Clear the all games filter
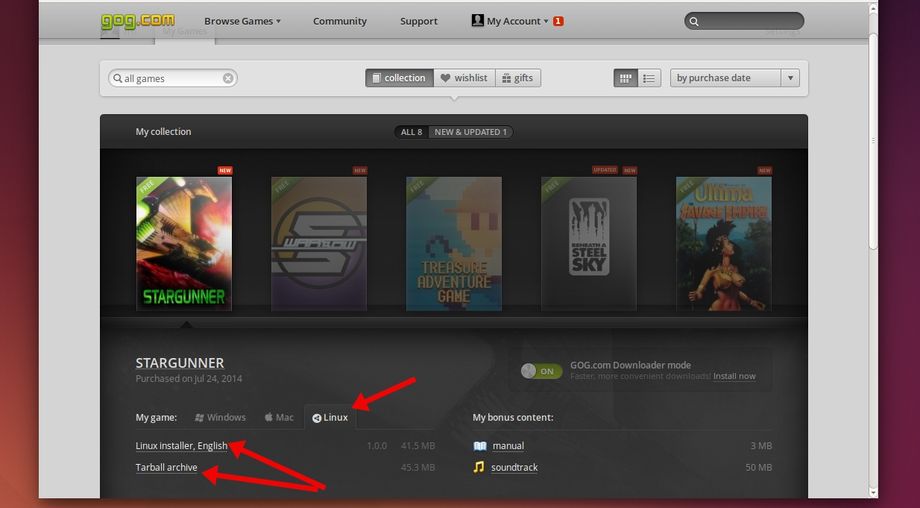 (x=228, y=78)
